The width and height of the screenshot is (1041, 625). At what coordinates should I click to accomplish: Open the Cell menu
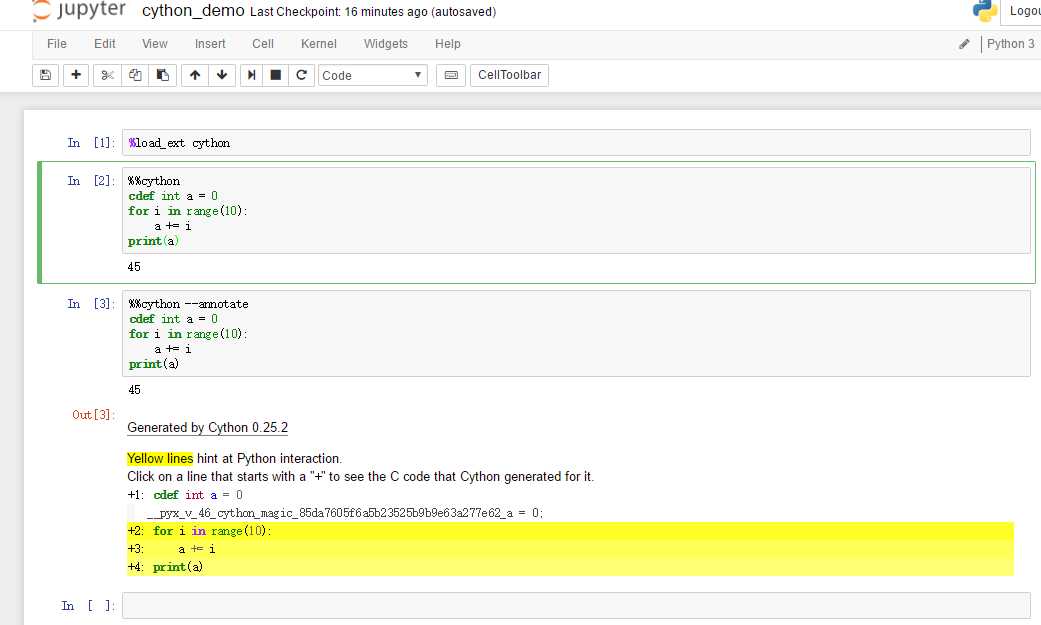point(263,44)
